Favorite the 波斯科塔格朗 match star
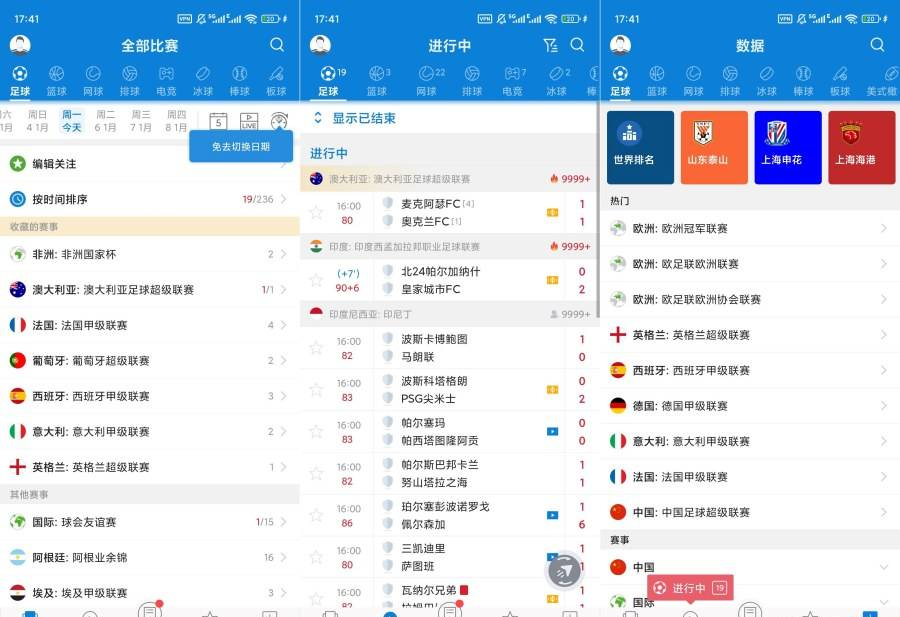 (x=316, y=390)
